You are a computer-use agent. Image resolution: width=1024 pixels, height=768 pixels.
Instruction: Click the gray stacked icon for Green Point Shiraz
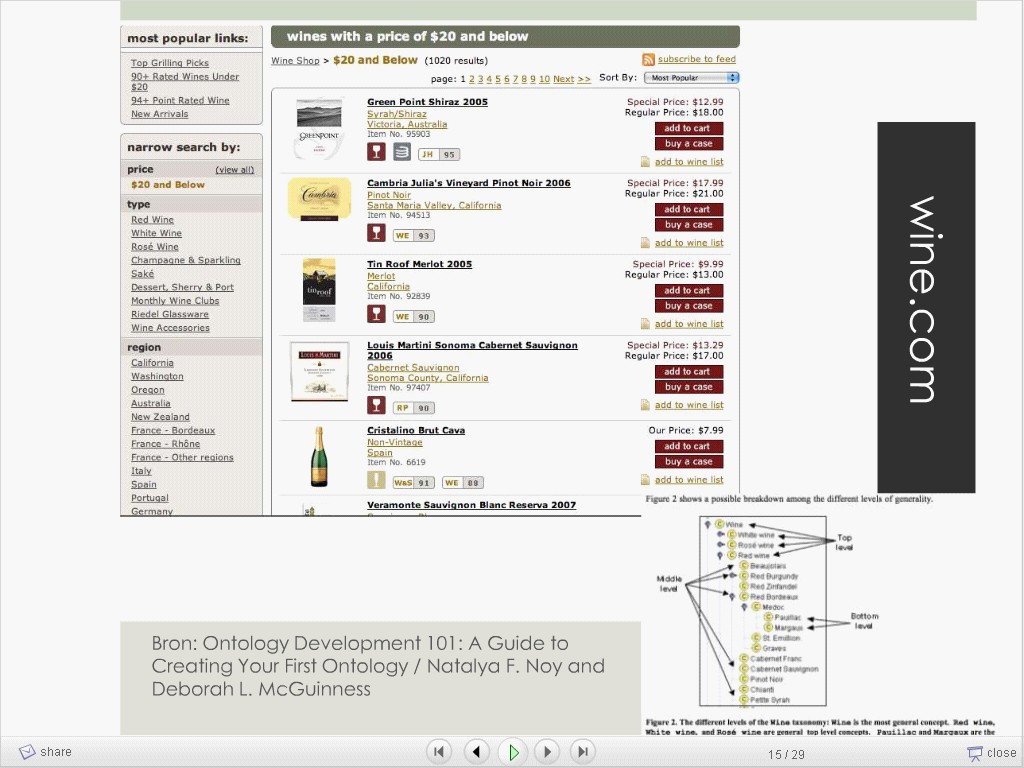(402, 152)
